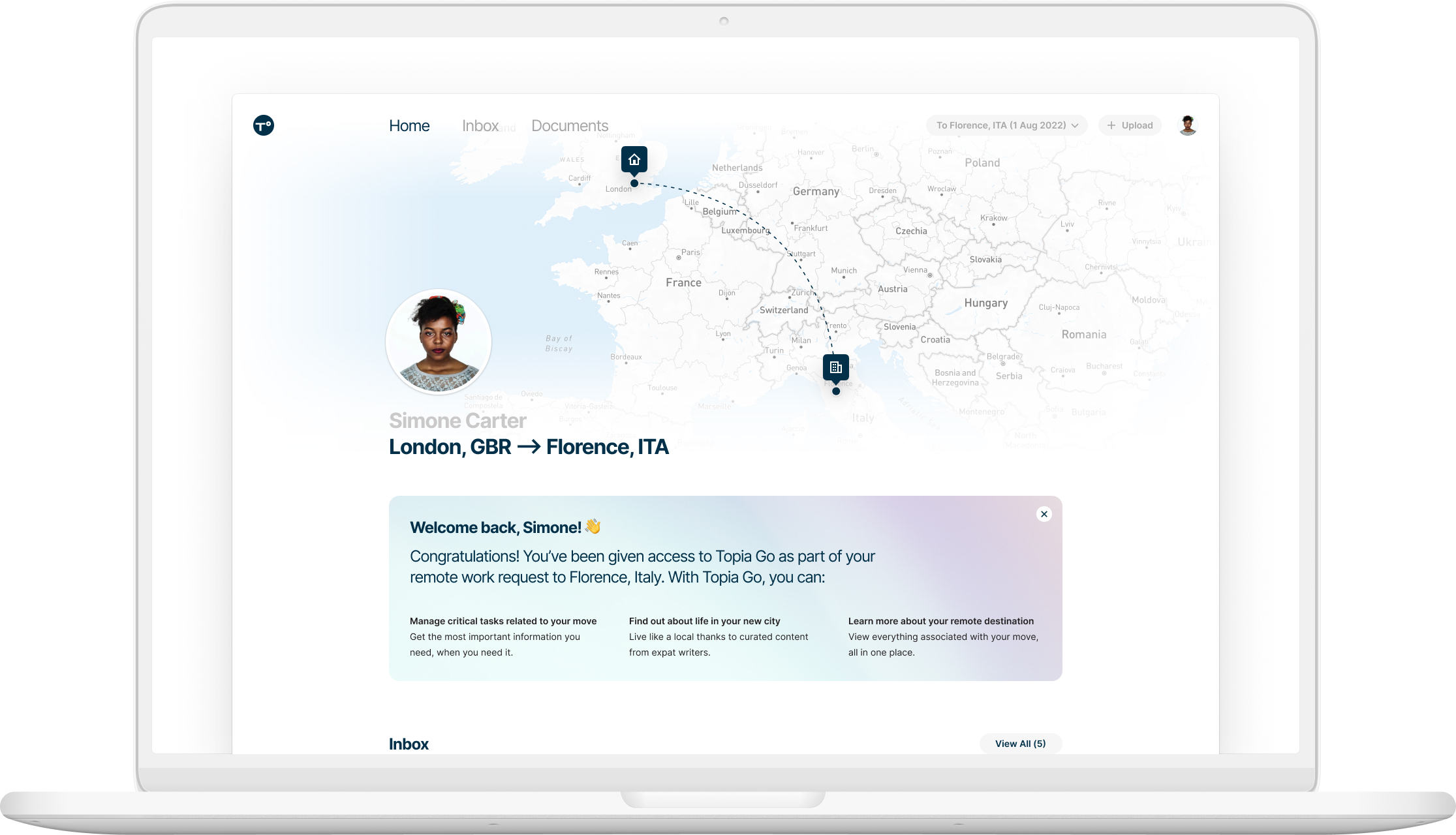Click the Germany label on the map
1456x835 pixels.
pyautogui.click(x=816, y=191)
